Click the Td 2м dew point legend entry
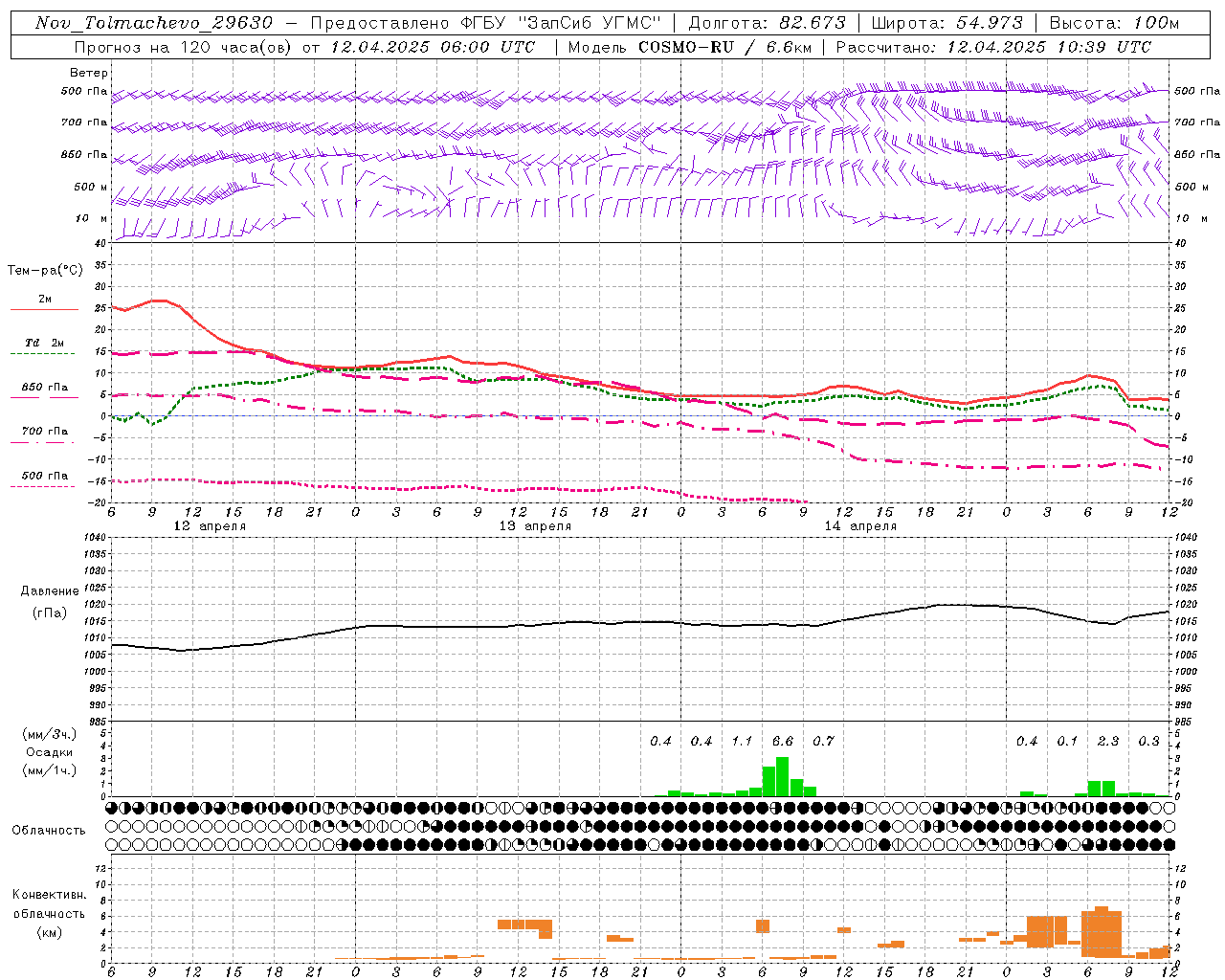 click(45, 343)
